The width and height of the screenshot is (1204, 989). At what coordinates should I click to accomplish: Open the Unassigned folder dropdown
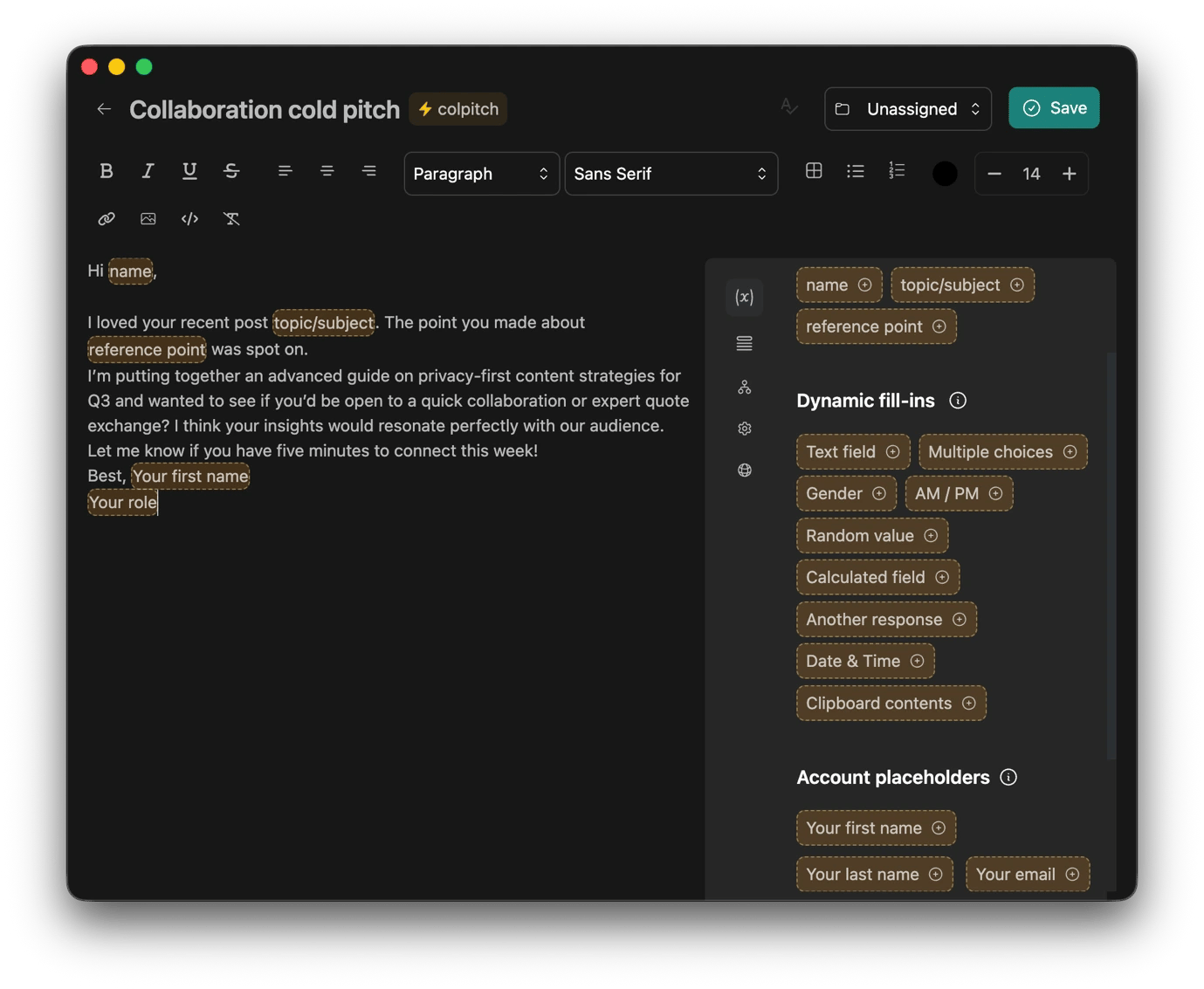[x=907, y=109]
